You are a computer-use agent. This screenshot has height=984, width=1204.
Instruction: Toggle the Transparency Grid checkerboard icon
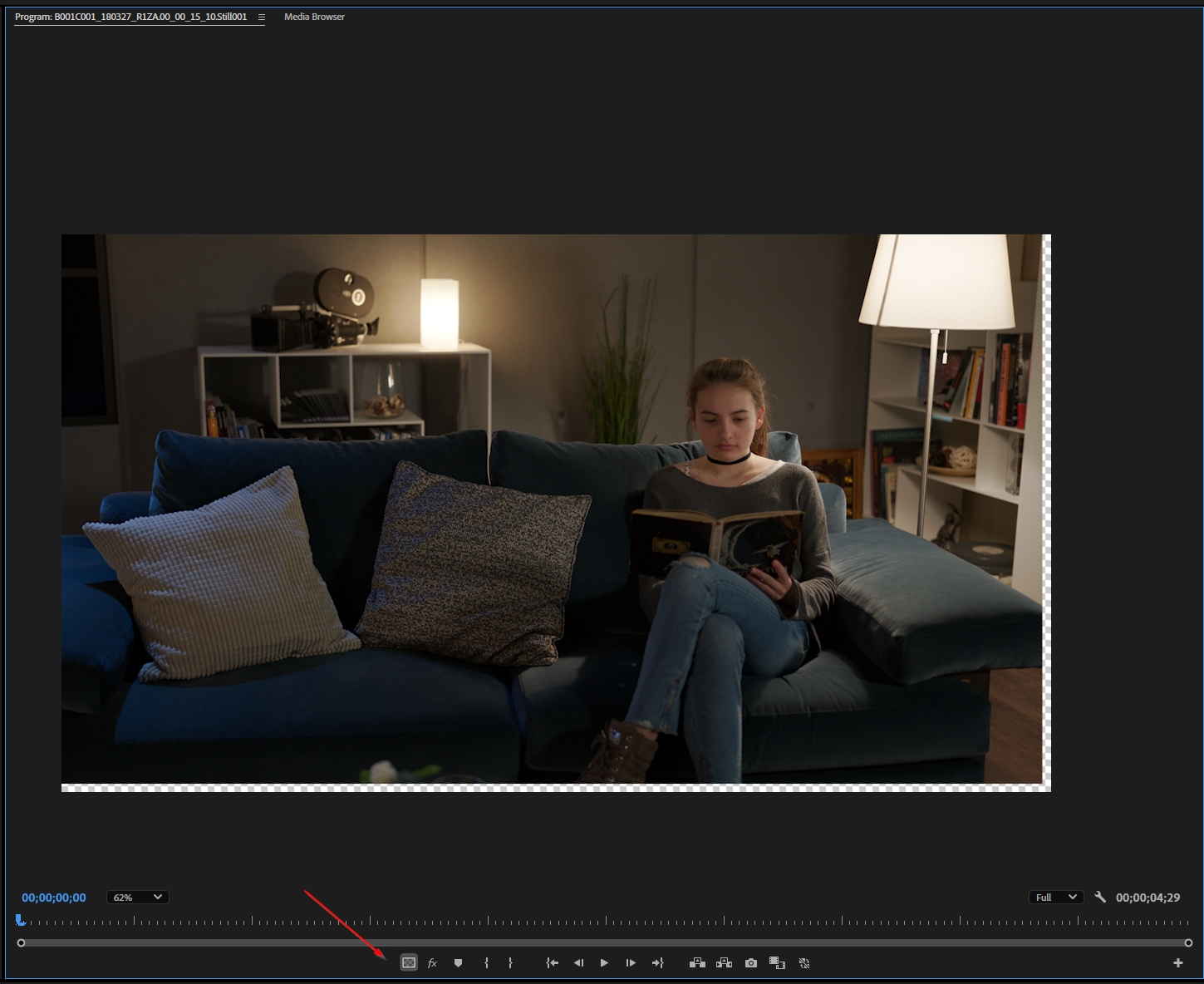click(x=409, y=962)
